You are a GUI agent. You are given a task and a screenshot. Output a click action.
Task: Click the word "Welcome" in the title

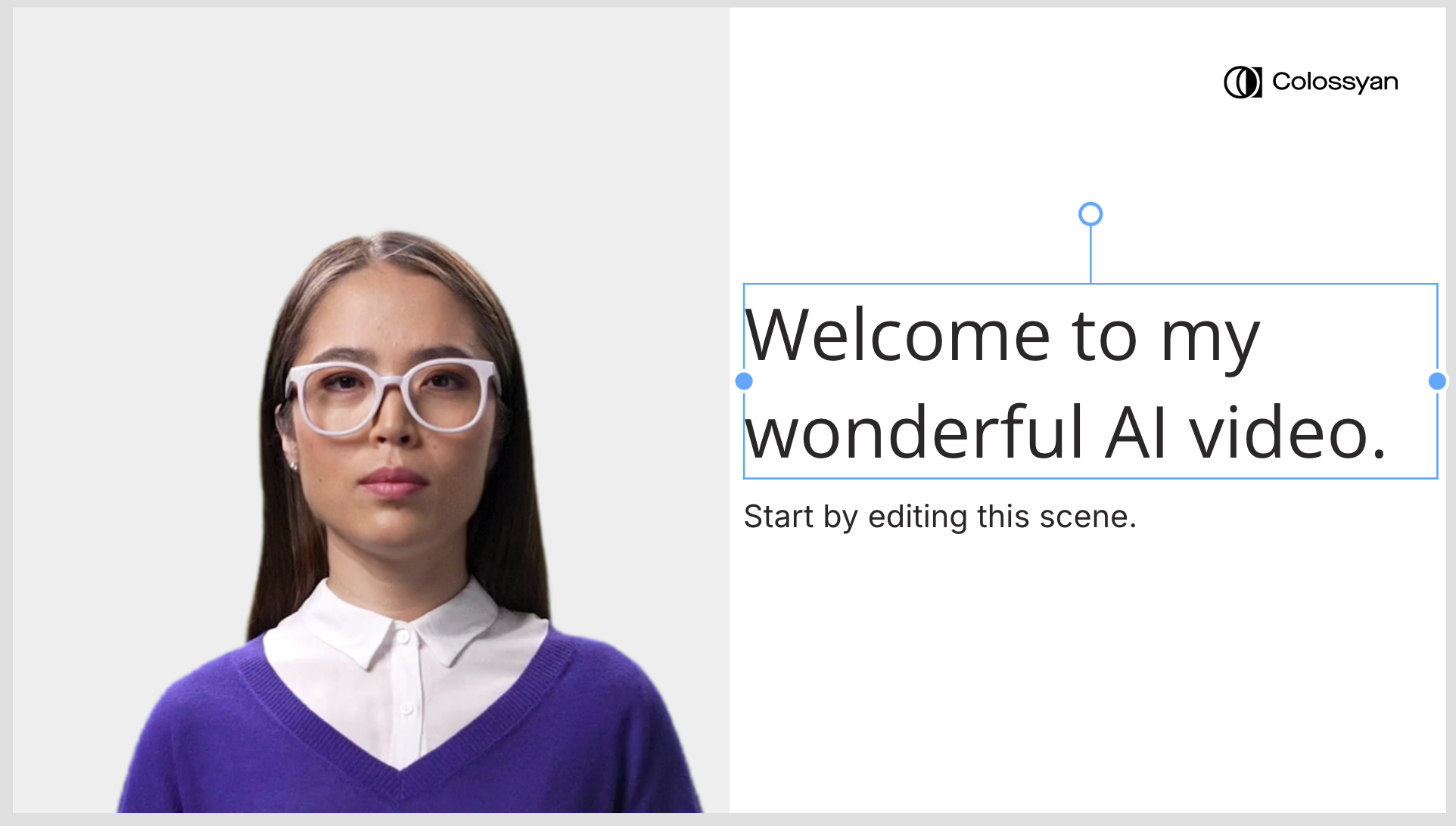coord(898,337)
